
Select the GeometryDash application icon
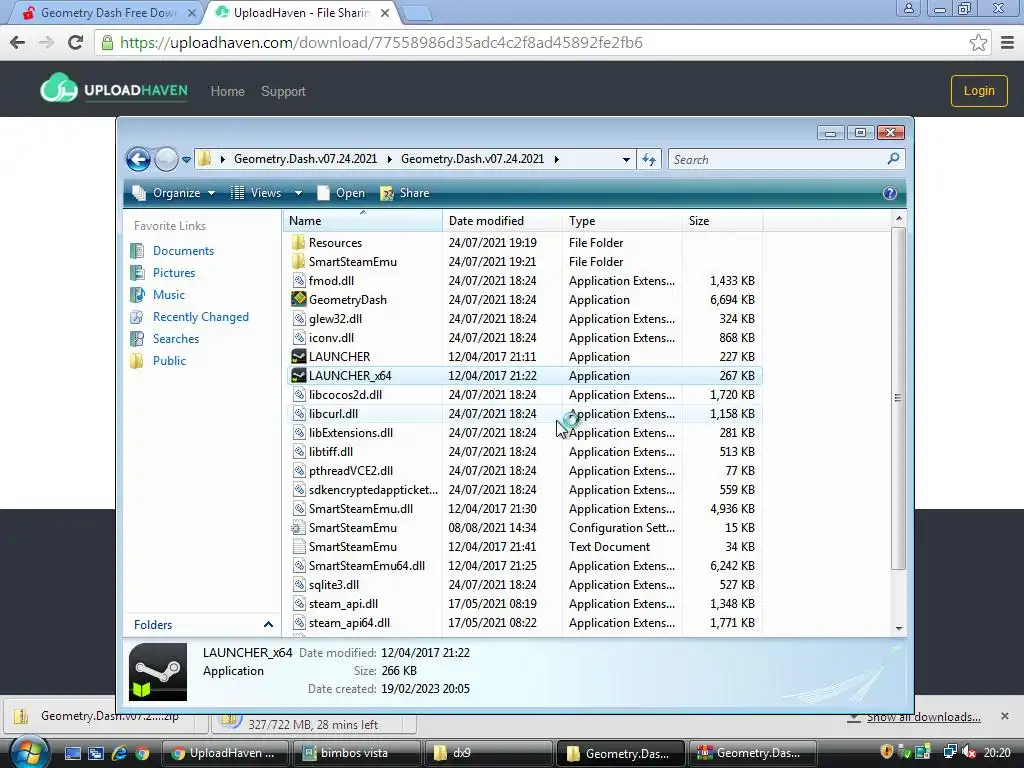tap(298, 300)
